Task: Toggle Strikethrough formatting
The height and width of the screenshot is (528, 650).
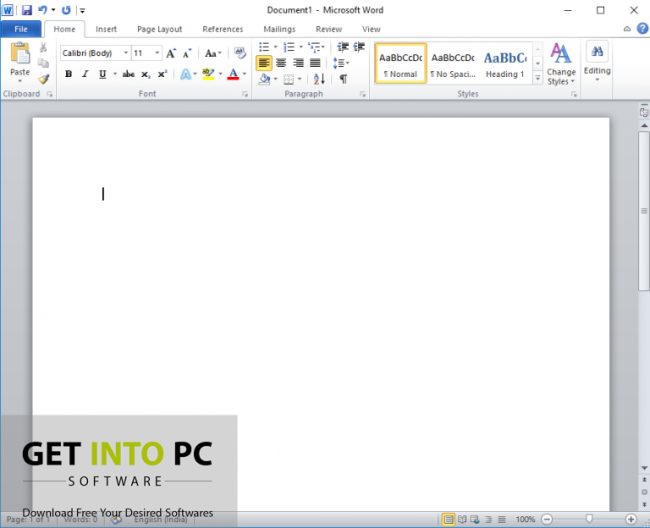Action: click(x=129, y=74)
